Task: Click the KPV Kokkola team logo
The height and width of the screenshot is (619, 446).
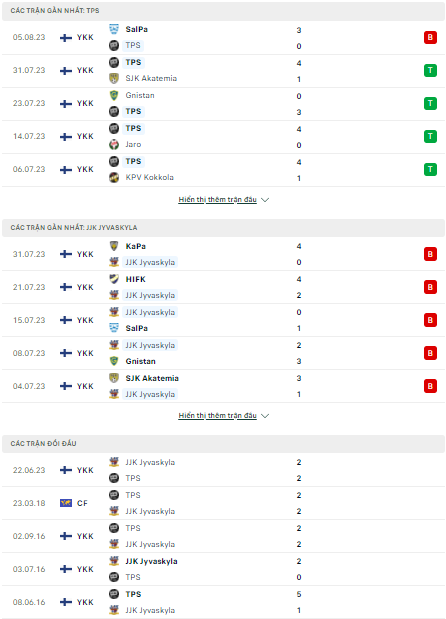Action: point(114,178)
